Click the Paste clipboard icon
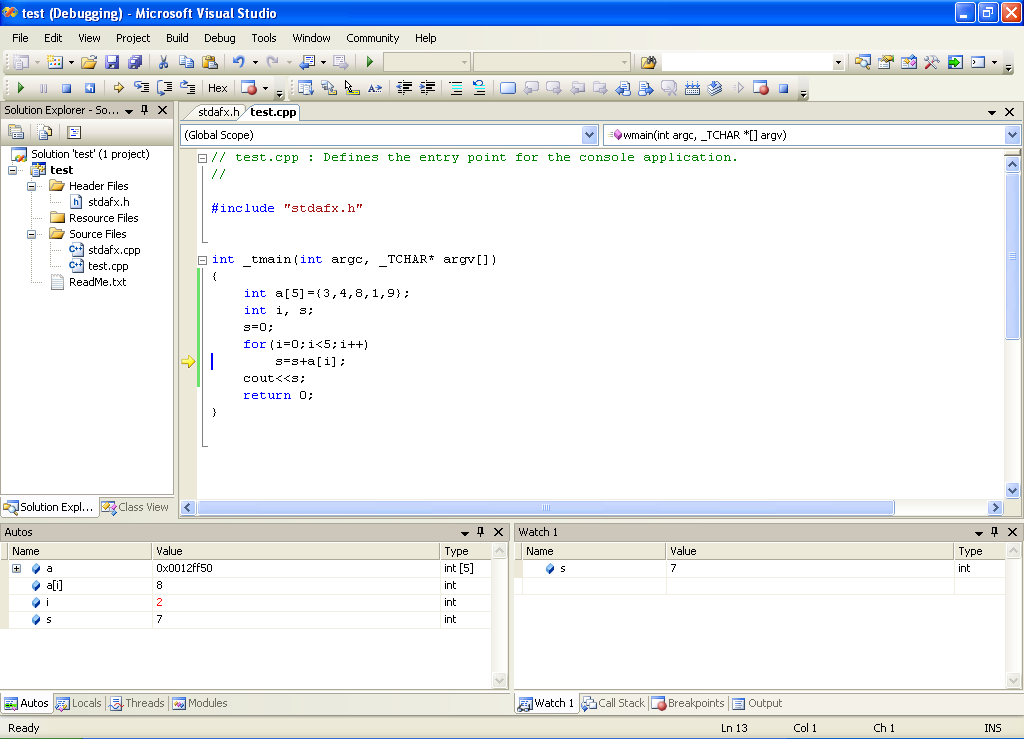The height and width of the screenshot is (739, 1024). pos(209,62)
